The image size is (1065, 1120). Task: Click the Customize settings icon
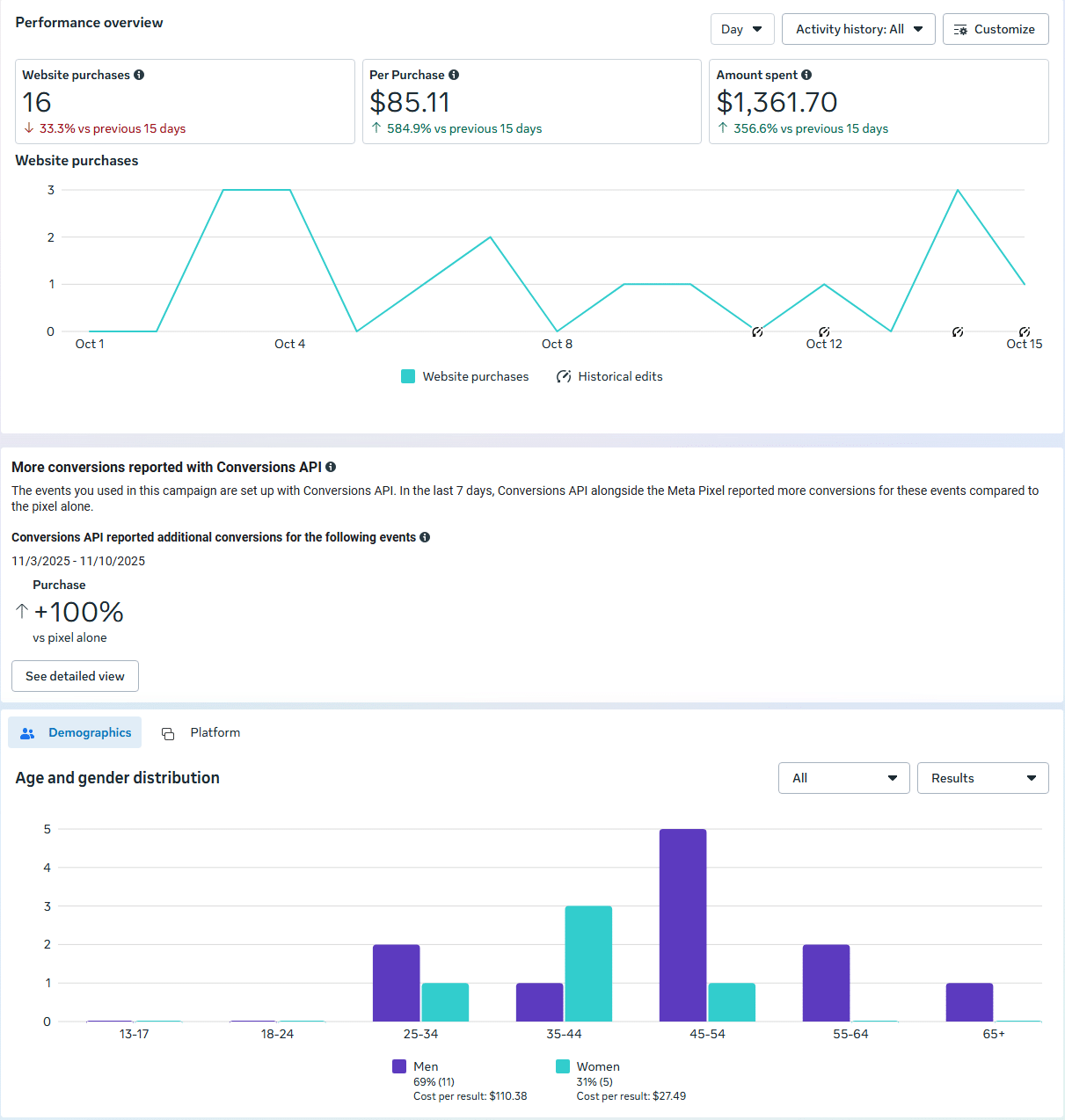pyautogui.click(x=960, y=29)
